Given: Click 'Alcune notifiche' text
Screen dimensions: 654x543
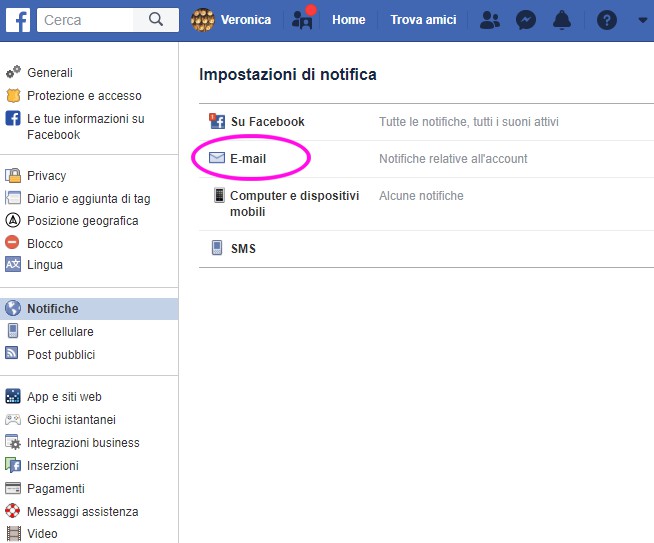Looking at the screenshot, I should 421,196.
